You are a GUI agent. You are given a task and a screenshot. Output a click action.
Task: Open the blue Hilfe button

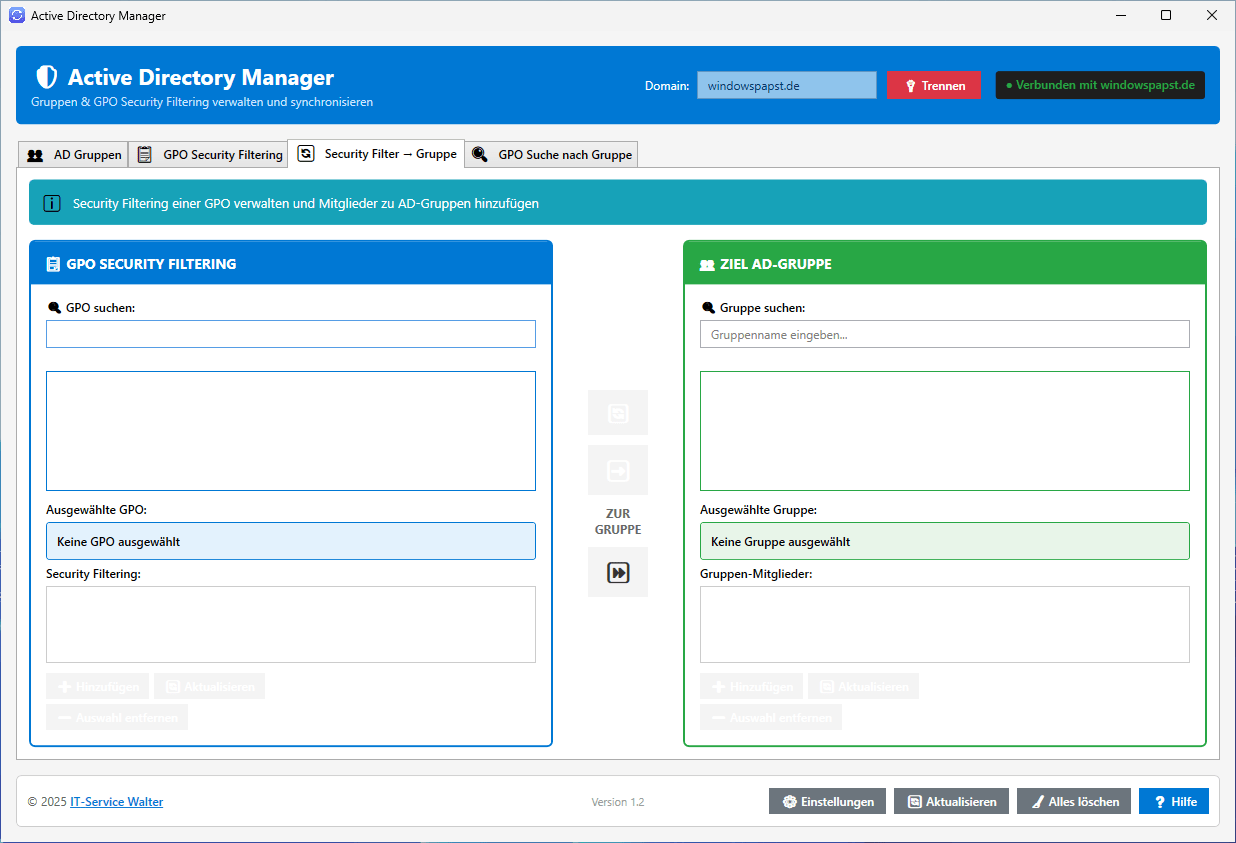1173,802
